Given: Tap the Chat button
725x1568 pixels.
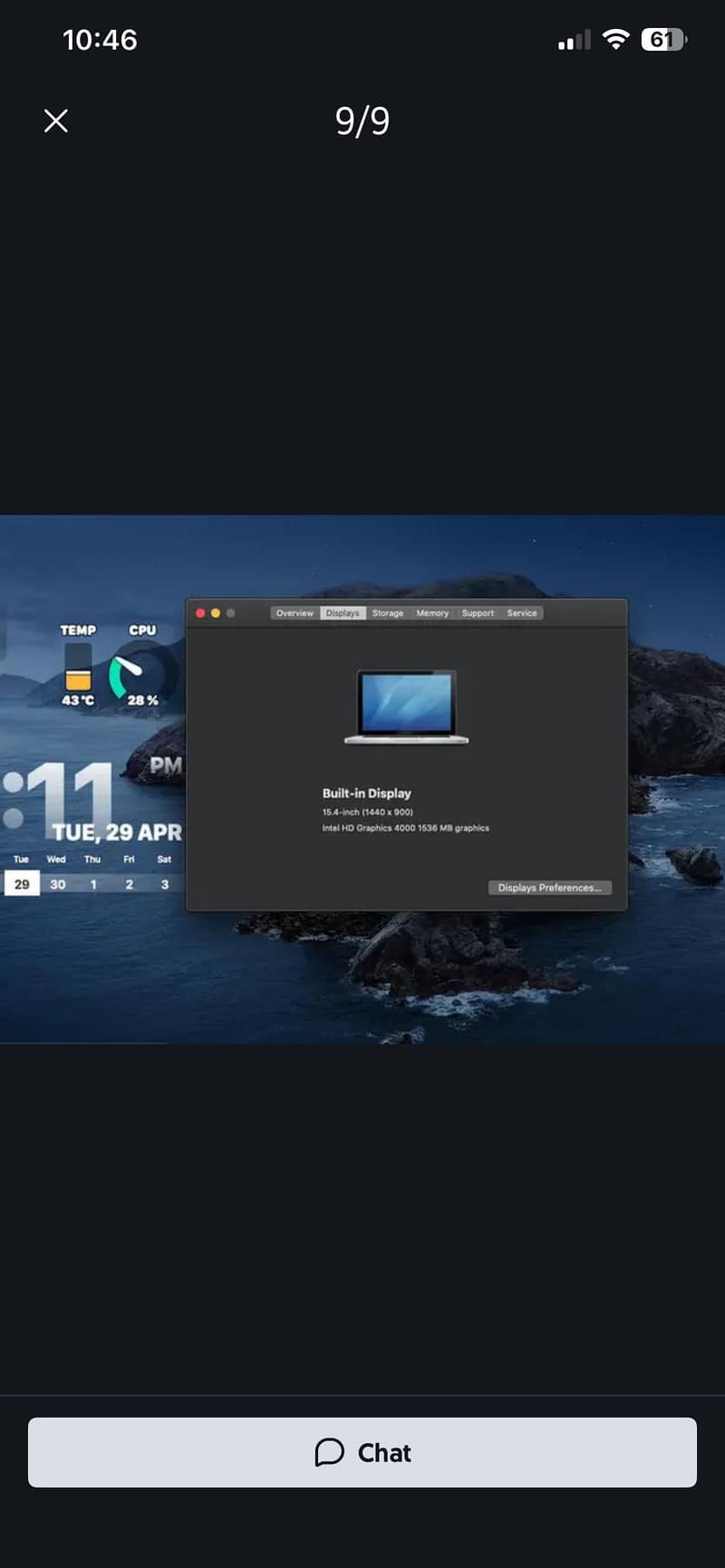Looking at the screenshot, I should click(x=362, y=1452).
